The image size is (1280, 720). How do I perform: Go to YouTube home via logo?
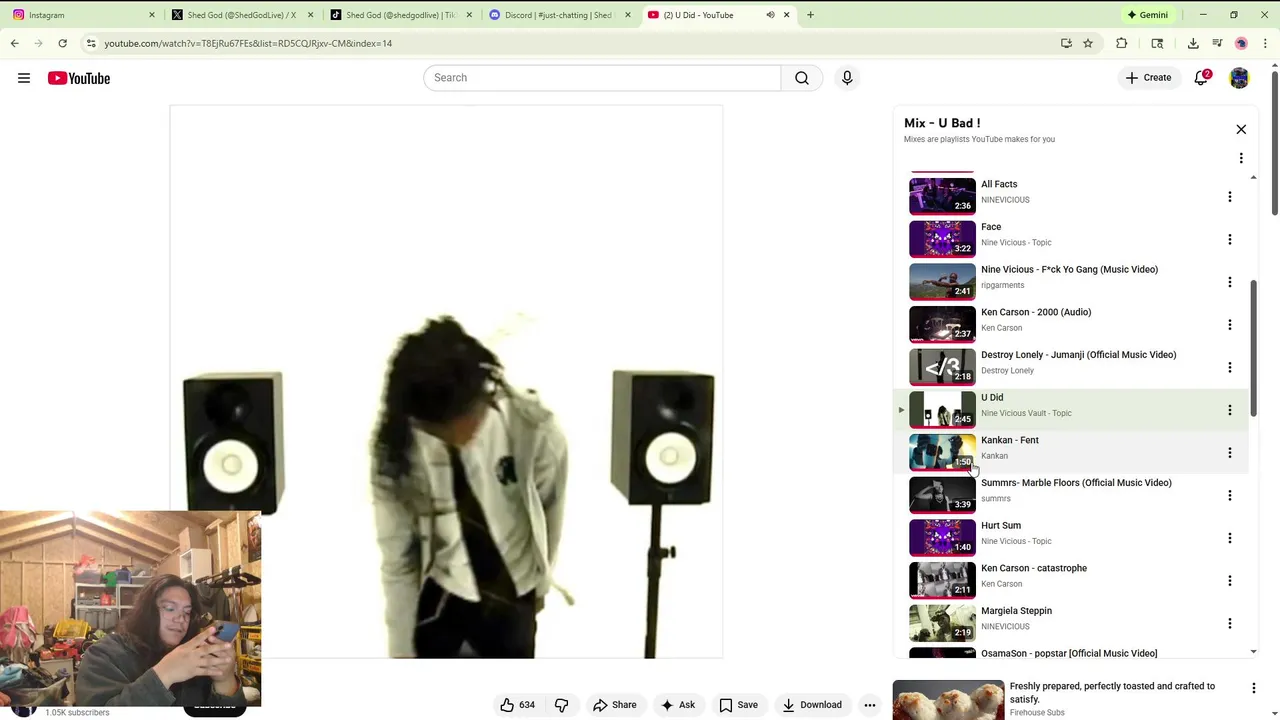tap(79, 78)
